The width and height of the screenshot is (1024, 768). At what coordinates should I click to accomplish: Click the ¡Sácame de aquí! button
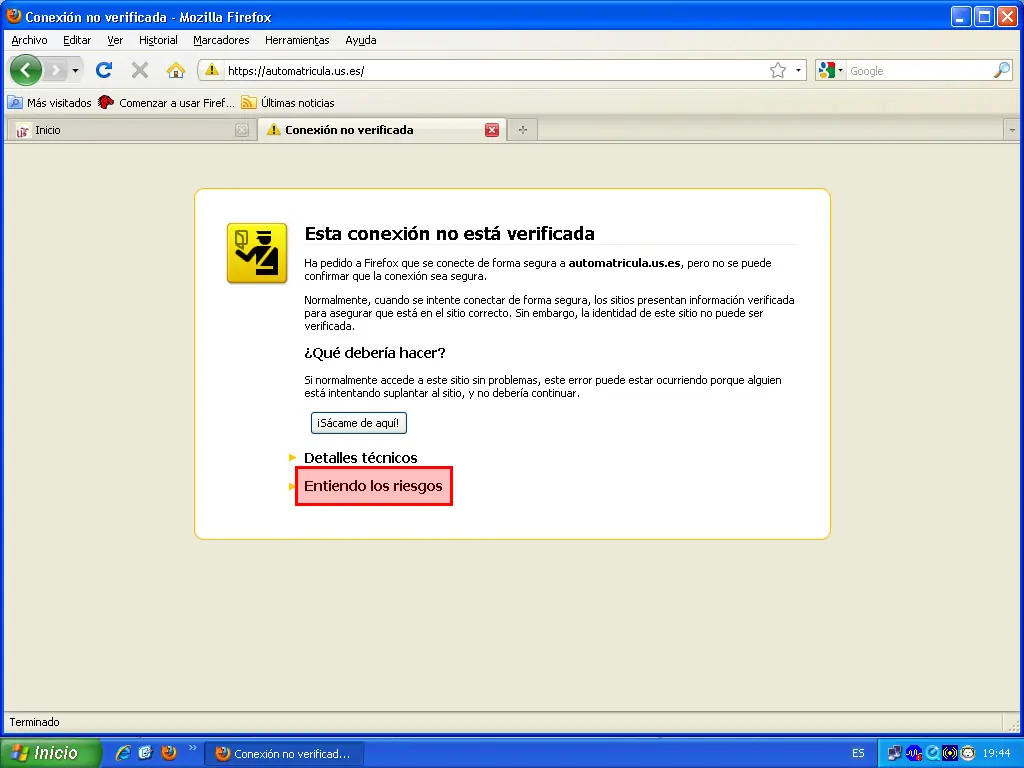coord(359,423)
